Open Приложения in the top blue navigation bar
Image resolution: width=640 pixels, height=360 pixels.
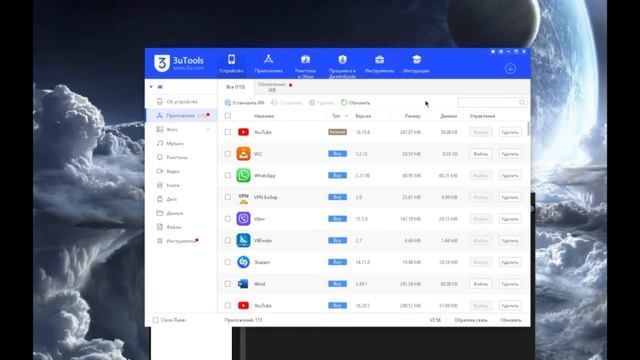268,64
